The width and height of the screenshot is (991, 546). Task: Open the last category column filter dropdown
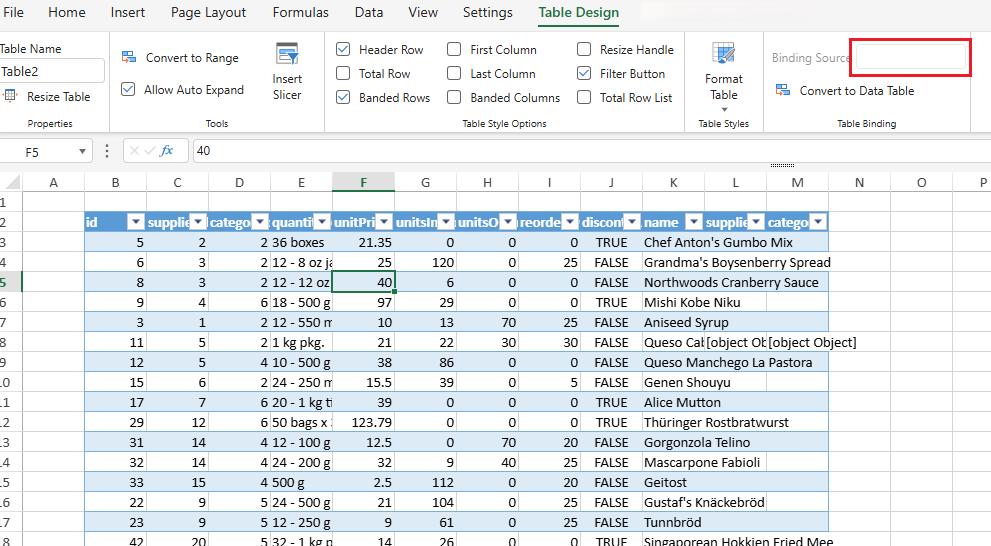pyautogui.click(x=818, y=222)
